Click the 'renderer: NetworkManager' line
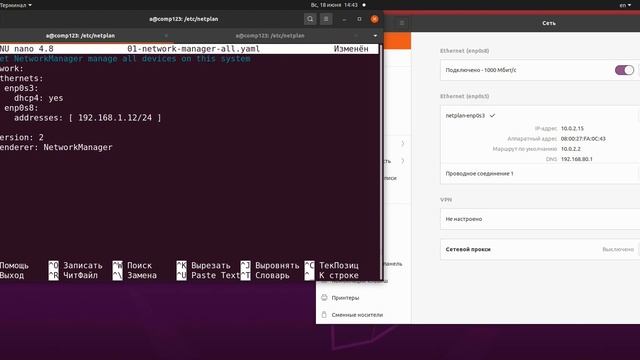Viewport: 640px width, 360px height. click(x=56, y=147)
